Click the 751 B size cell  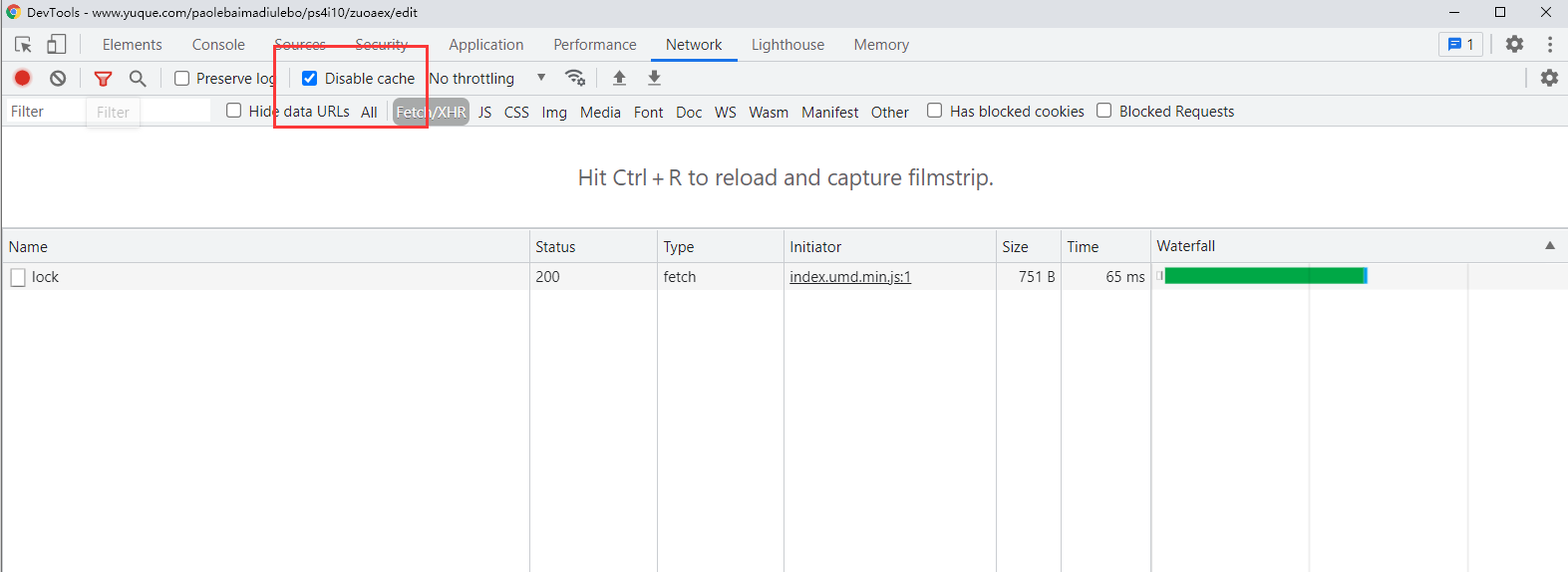pyautogui.click(x=1037, y=277)
